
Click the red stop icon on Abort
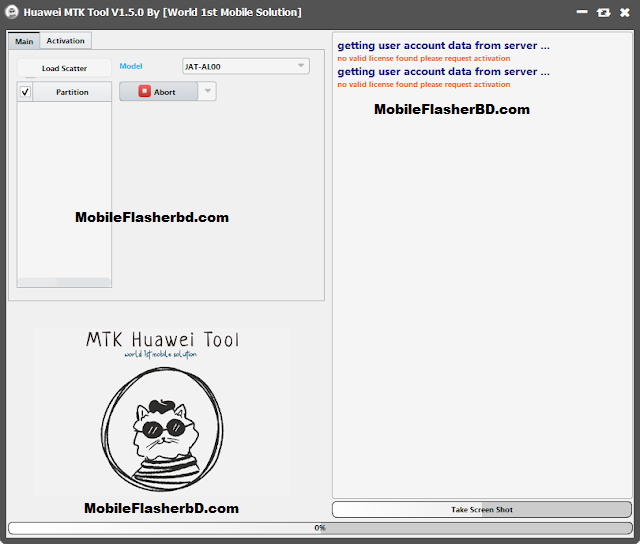144,91
